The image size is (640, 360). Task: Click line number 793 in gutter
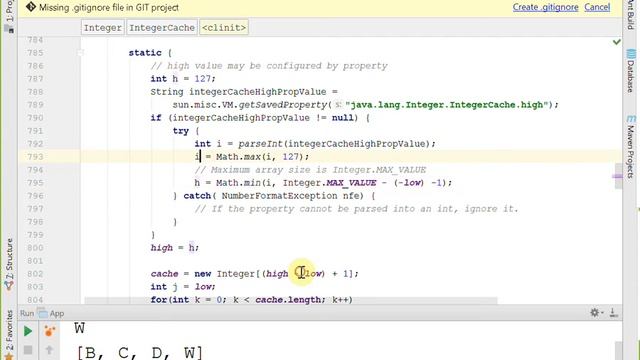point(35,157)
